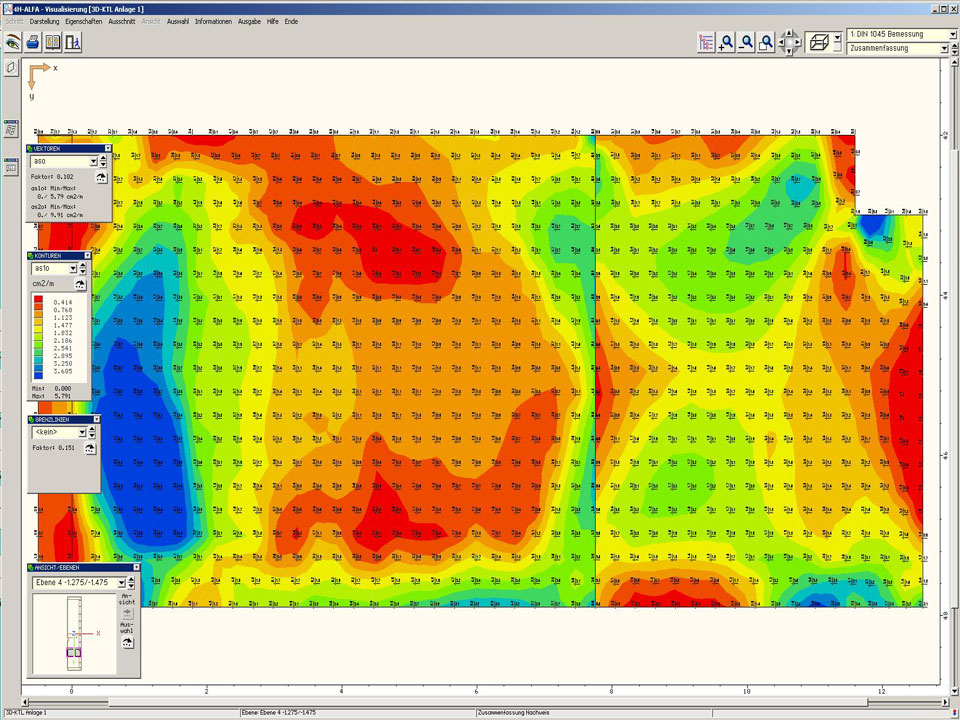Click the zoom in magnifier icon
Viewport: 960px width, 720px height.
point(727,42)
